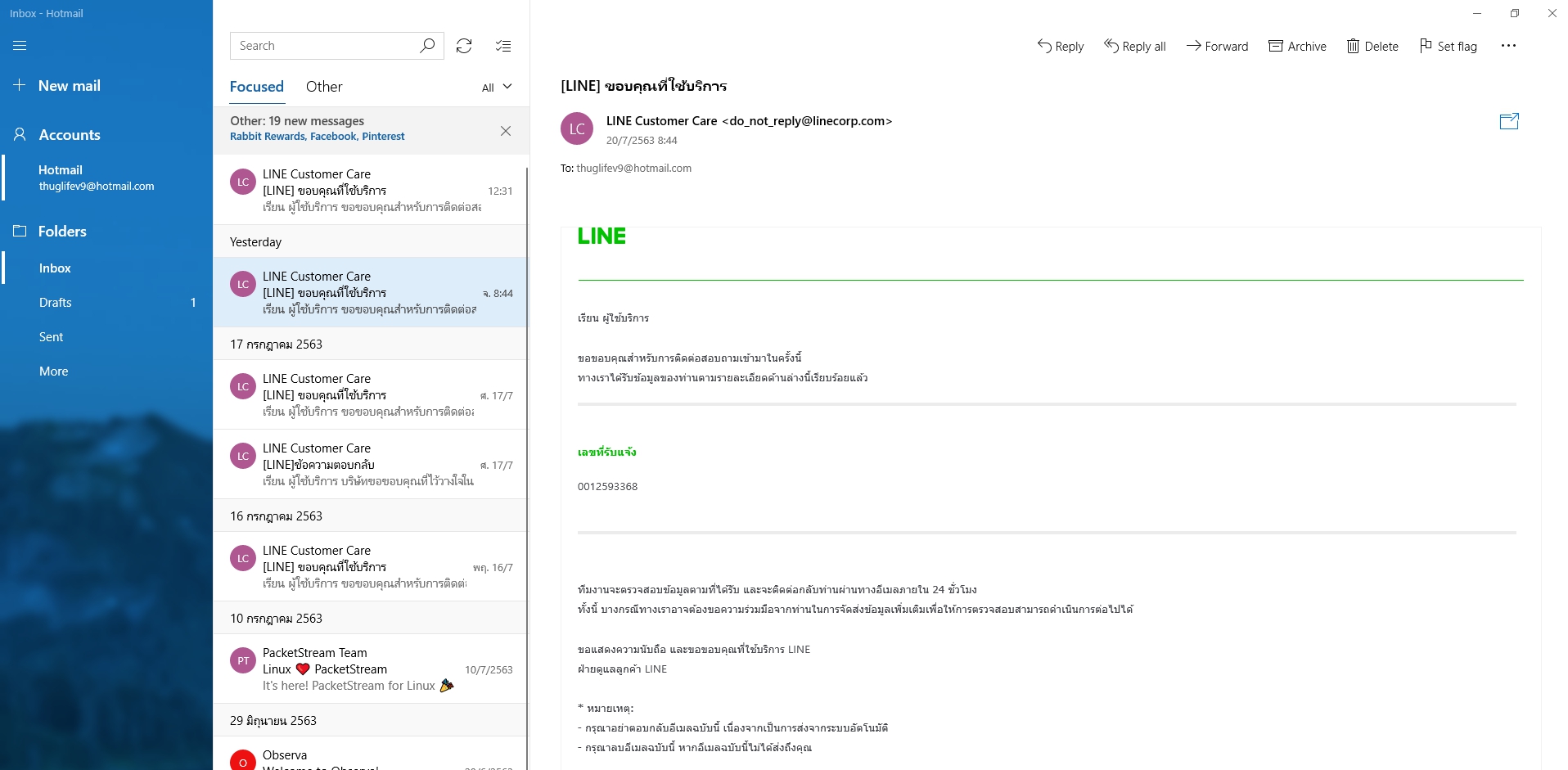Viewport: 1568px width, 770px height.
Task: Open LINE Customer Care email dated 16/7
Action: (x=370, y=566)
